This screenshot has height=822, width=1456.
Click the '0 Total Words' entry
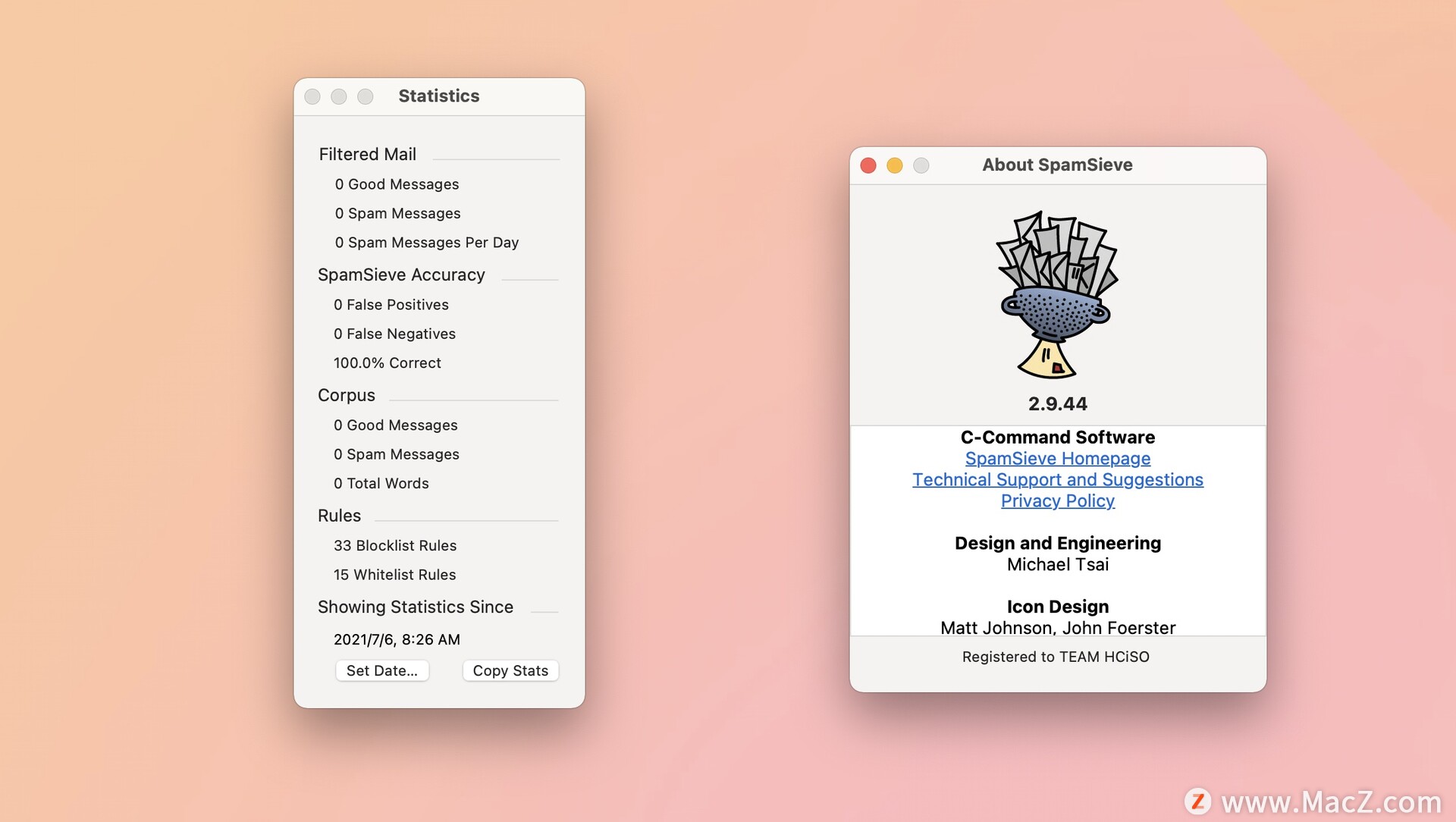(381, 483)
